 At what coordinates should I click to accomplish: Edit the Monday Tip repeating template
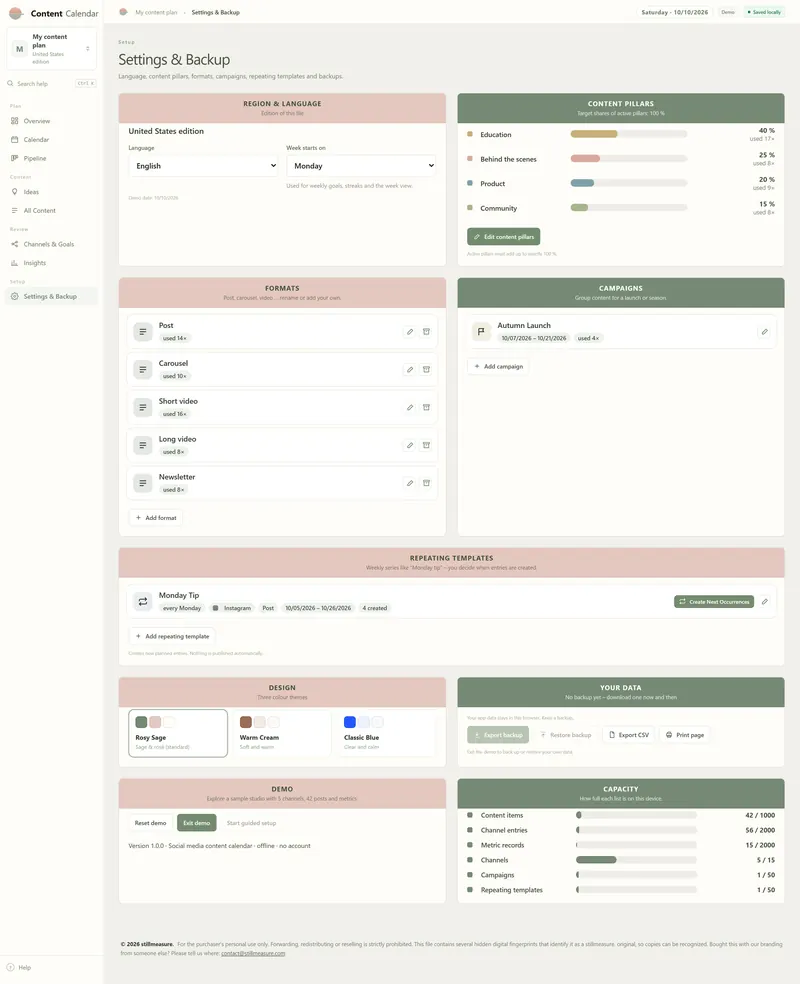tap(764, 601)
